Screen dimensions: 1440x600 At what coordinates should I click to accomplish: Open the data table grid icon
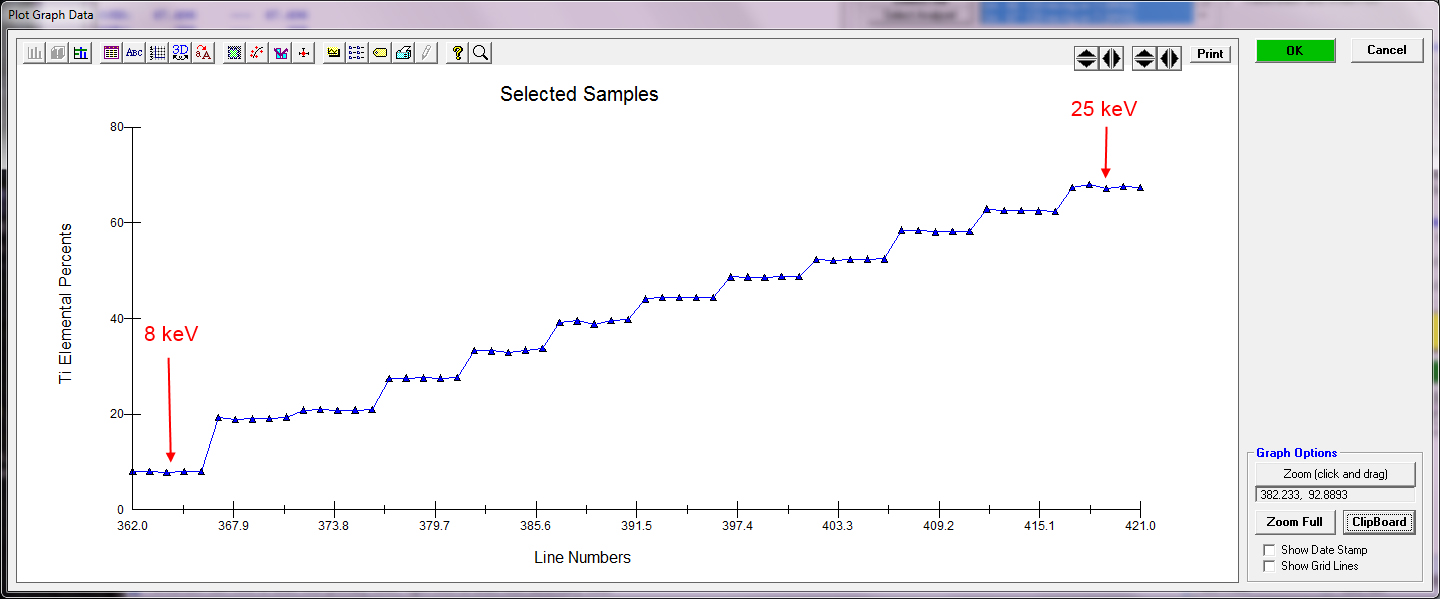point(111,53)
